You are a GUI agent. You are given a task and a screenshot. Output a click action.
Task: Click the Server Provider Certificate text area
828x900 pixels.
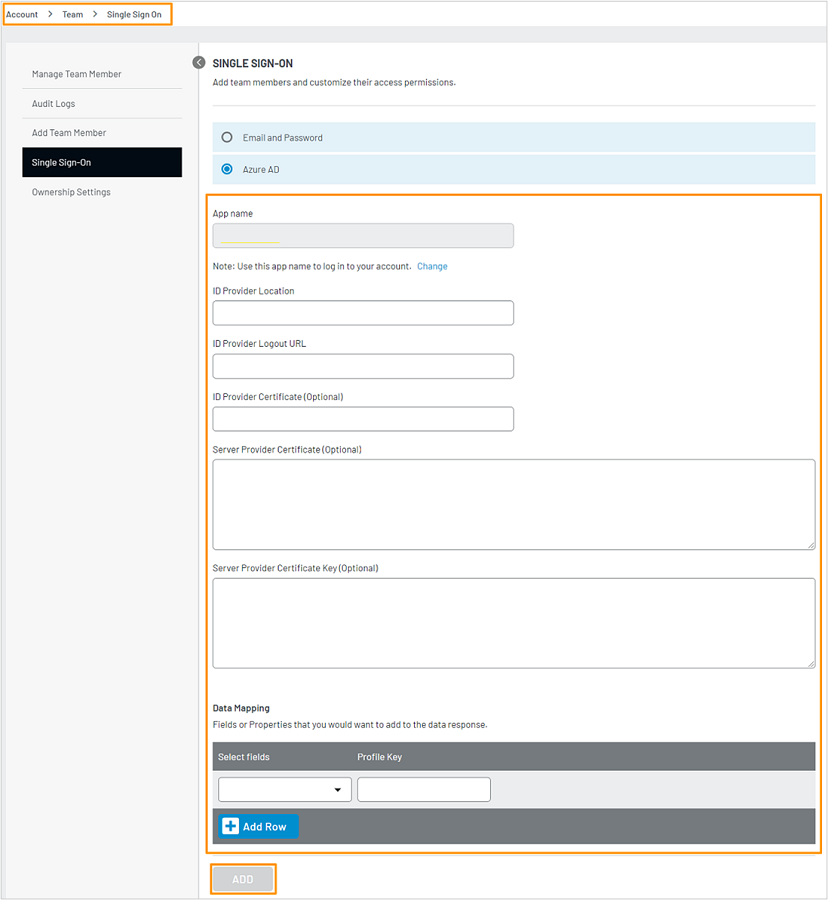(513, 504)
